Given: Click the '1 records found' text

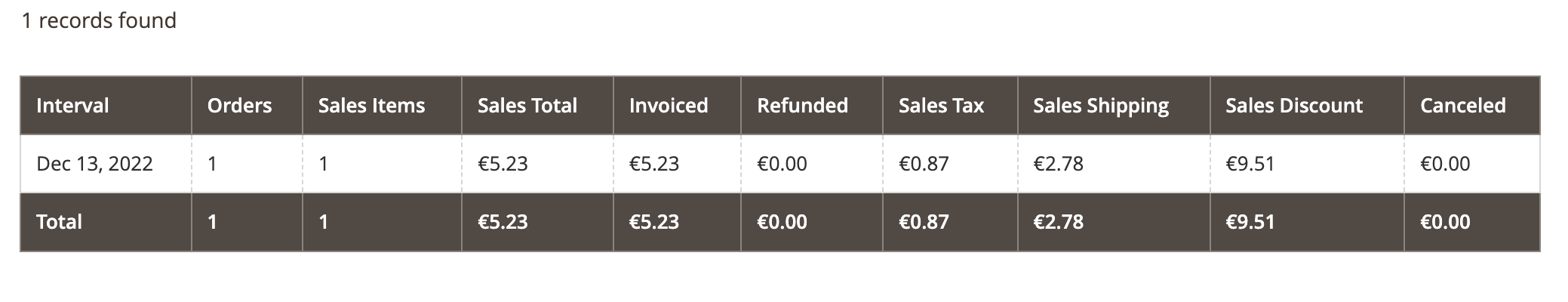Looking at the screenshot, I should click(99, 20).
